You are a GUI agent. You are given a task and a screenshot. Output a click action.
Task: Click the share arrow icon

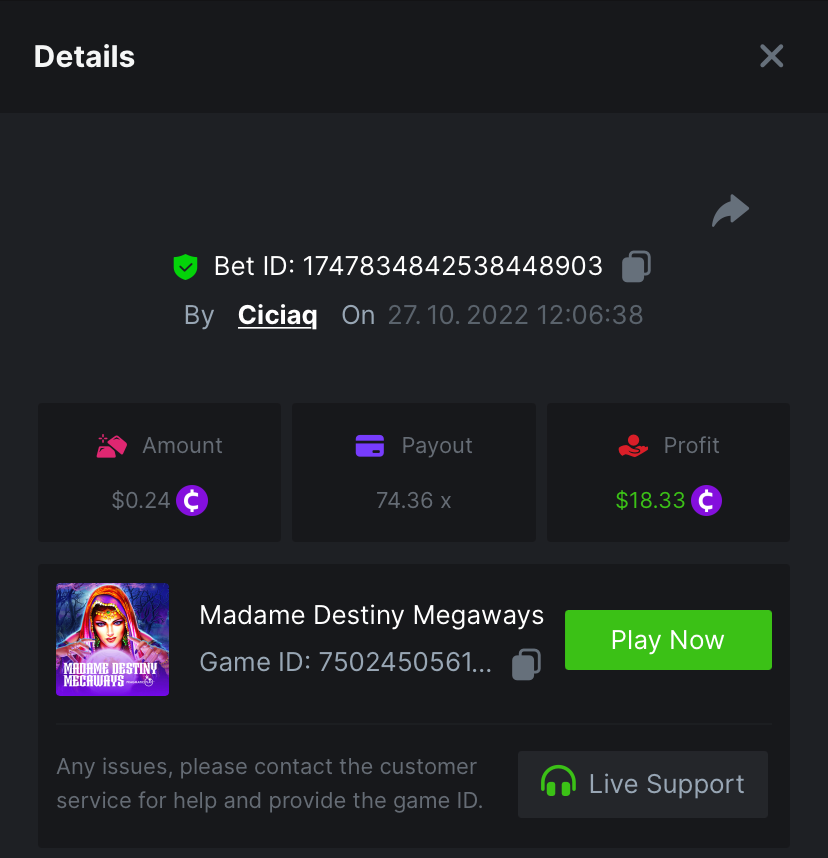click(x=730, y=211)
